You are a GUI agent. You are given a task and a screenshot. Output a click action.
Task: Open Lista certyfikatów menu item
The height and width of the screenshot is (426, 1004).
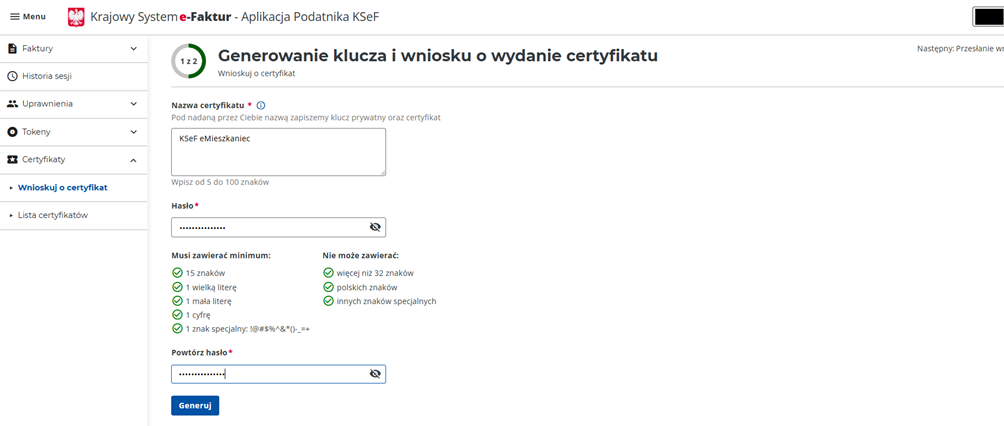click(53, 215)
